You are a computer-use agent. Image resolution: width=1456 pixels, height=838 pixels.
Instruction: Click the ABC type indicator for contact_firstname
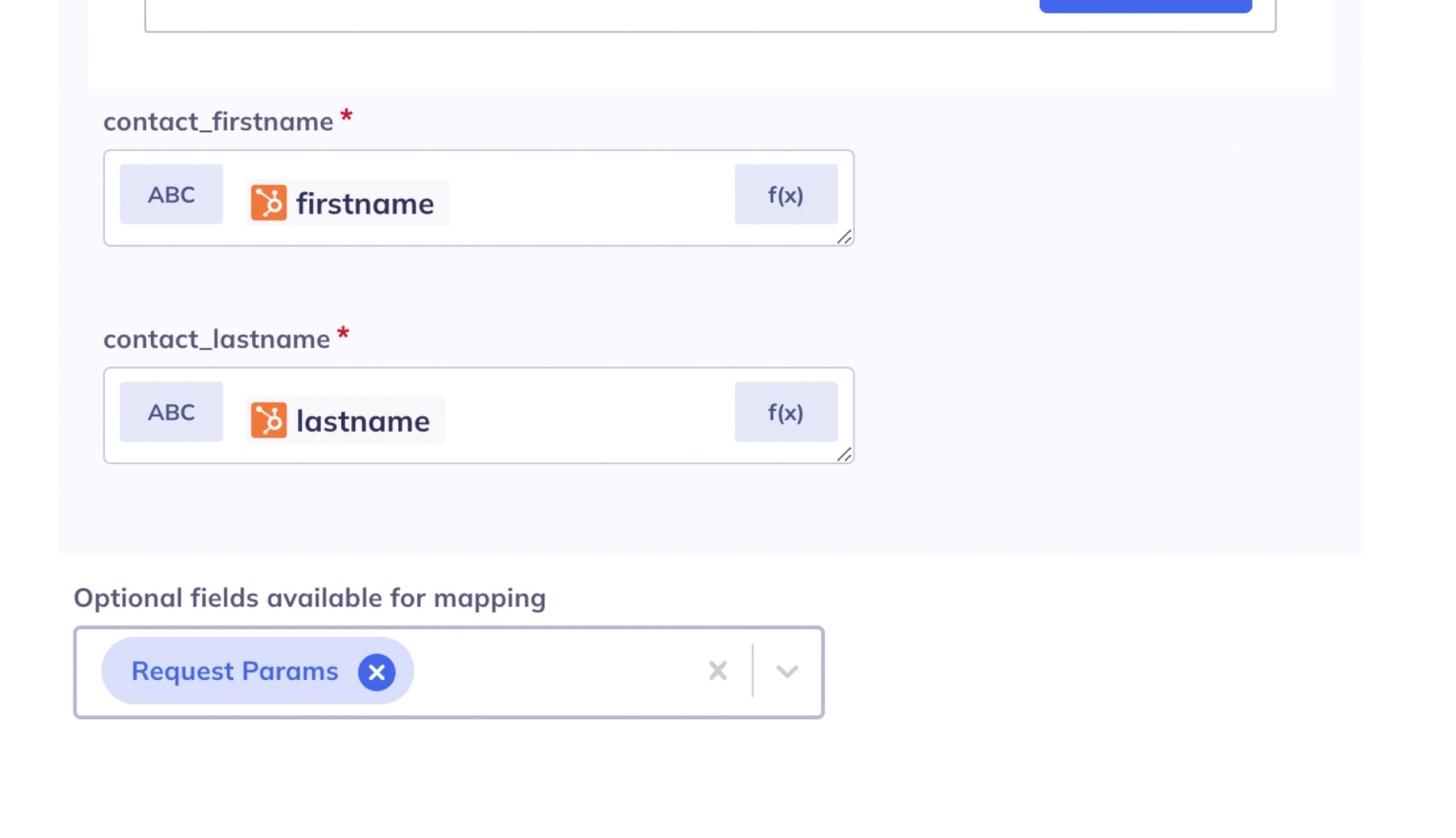pyautogui.click(x=171, y=194)
